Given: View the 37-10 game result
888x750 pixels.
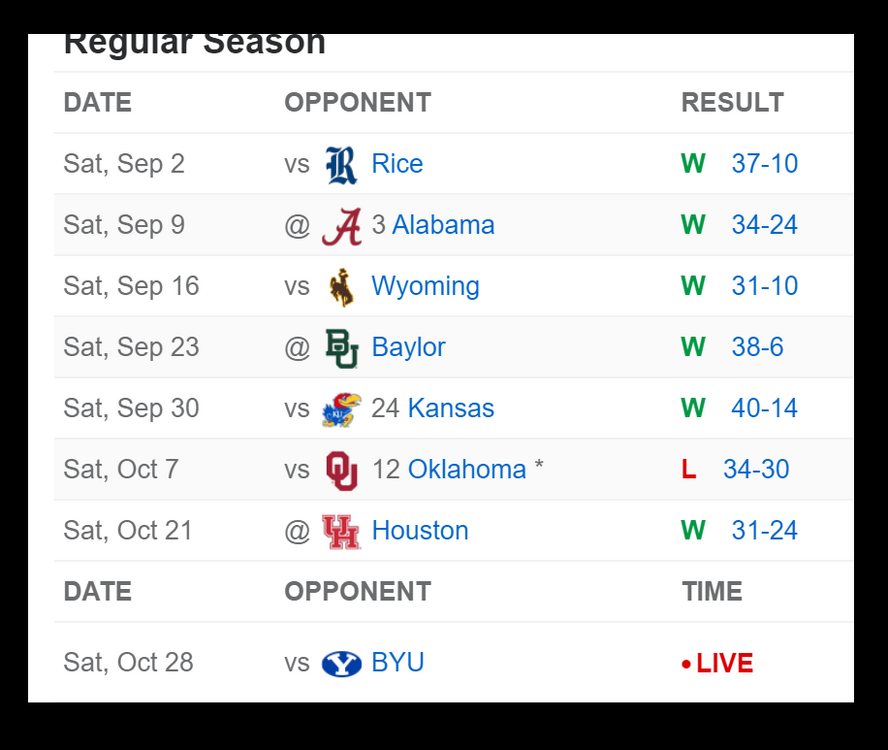Looking at the screenshot, I should 764,164.
